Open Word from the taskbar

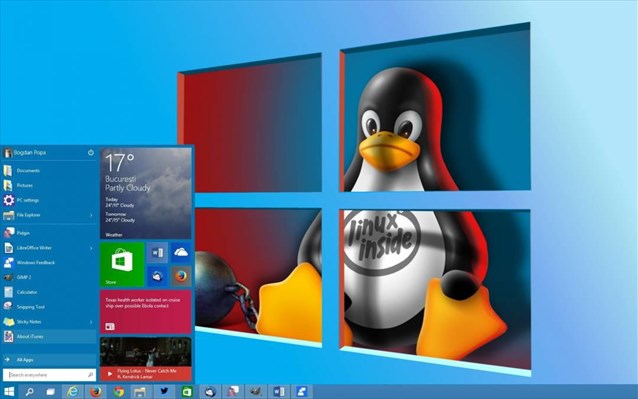point(279,392)
